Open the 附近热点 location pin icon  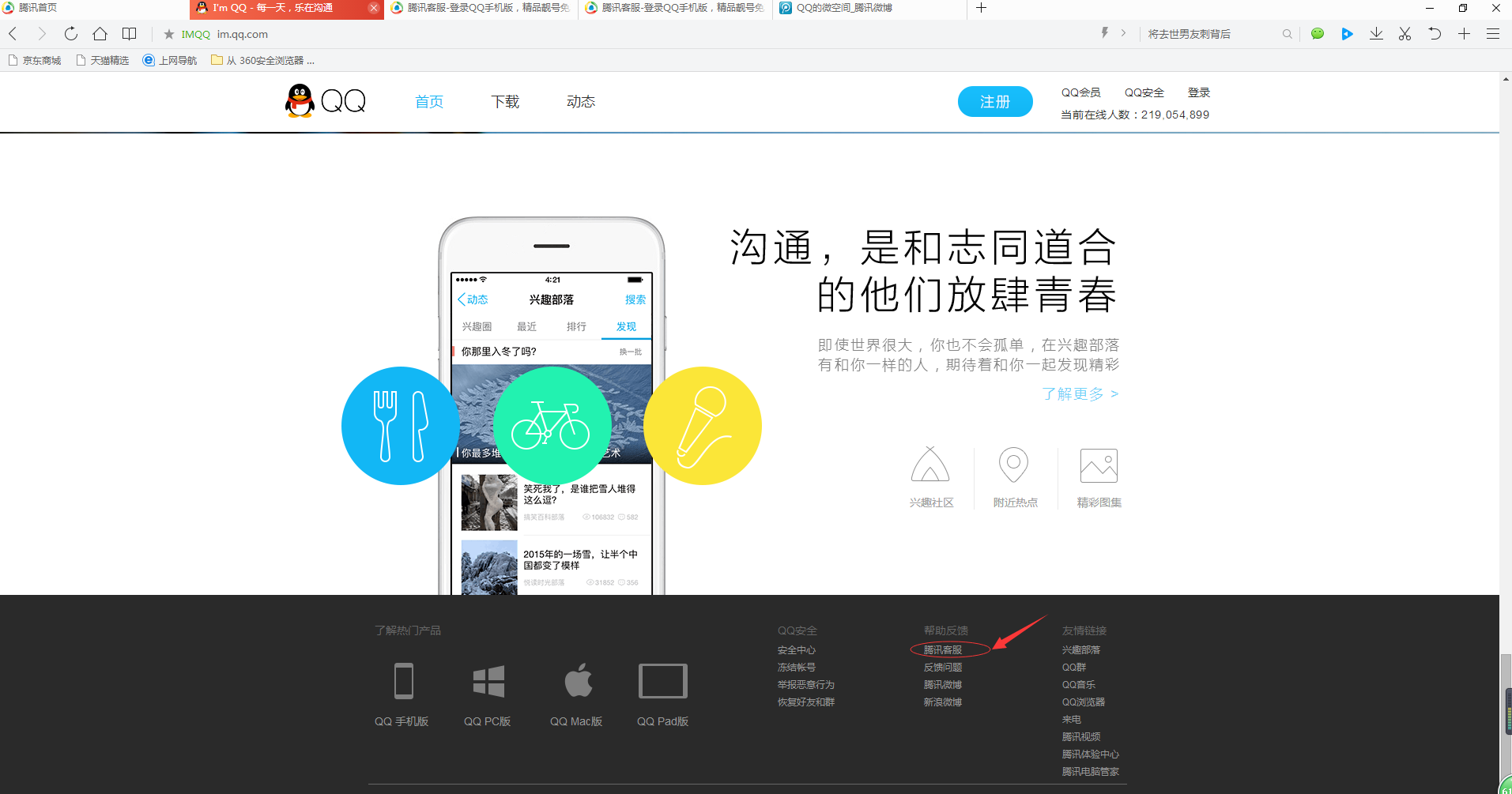point(1013,465)
